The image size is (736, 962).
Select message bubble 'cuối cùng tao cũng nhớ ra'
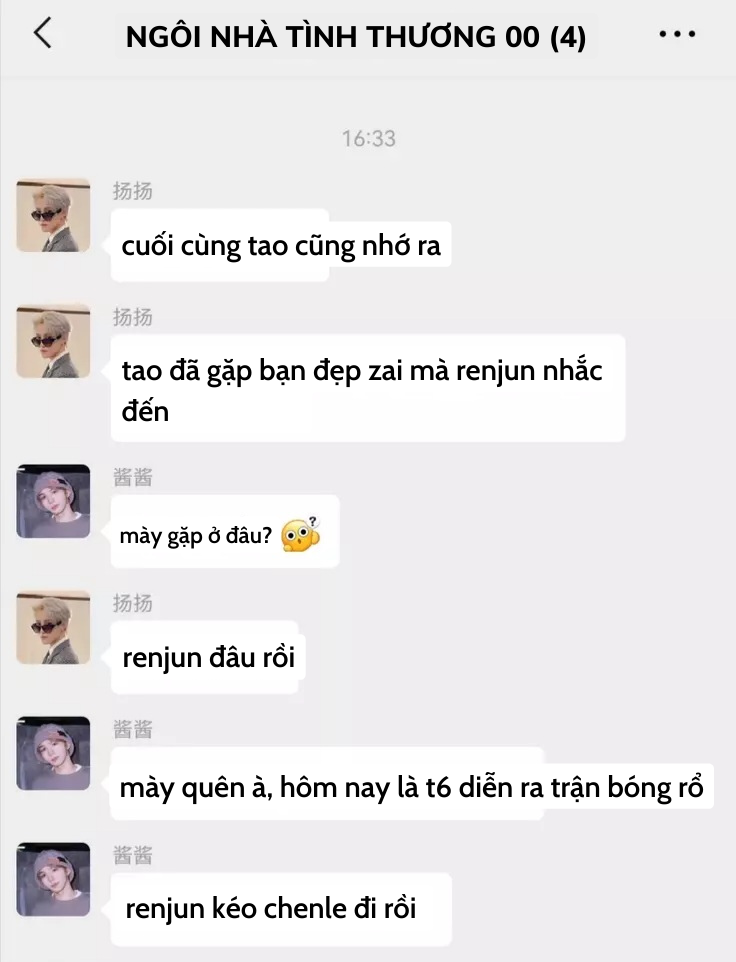[x=281, y=245]
